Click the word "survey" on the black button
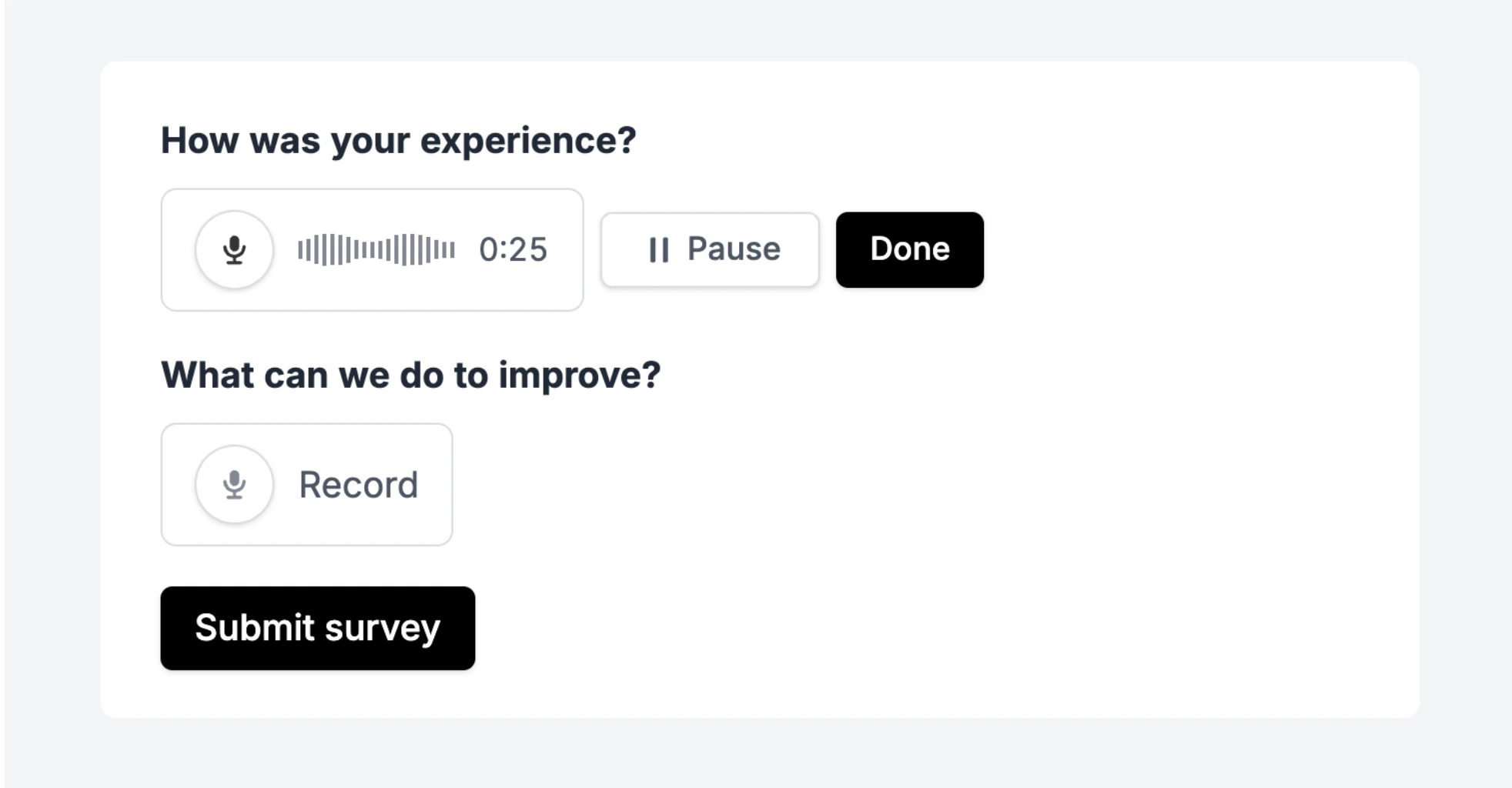Viewport: 1512px width, 788px height. (x=383, y=628)
